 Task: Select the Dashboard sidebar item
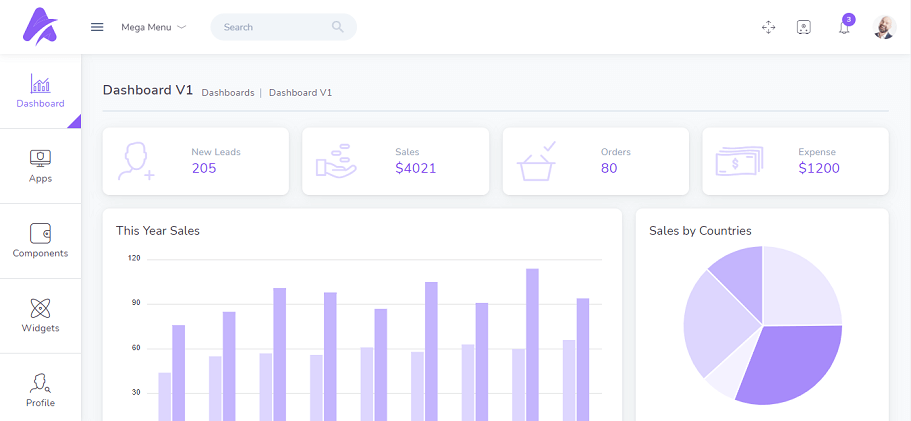[40, 92]
